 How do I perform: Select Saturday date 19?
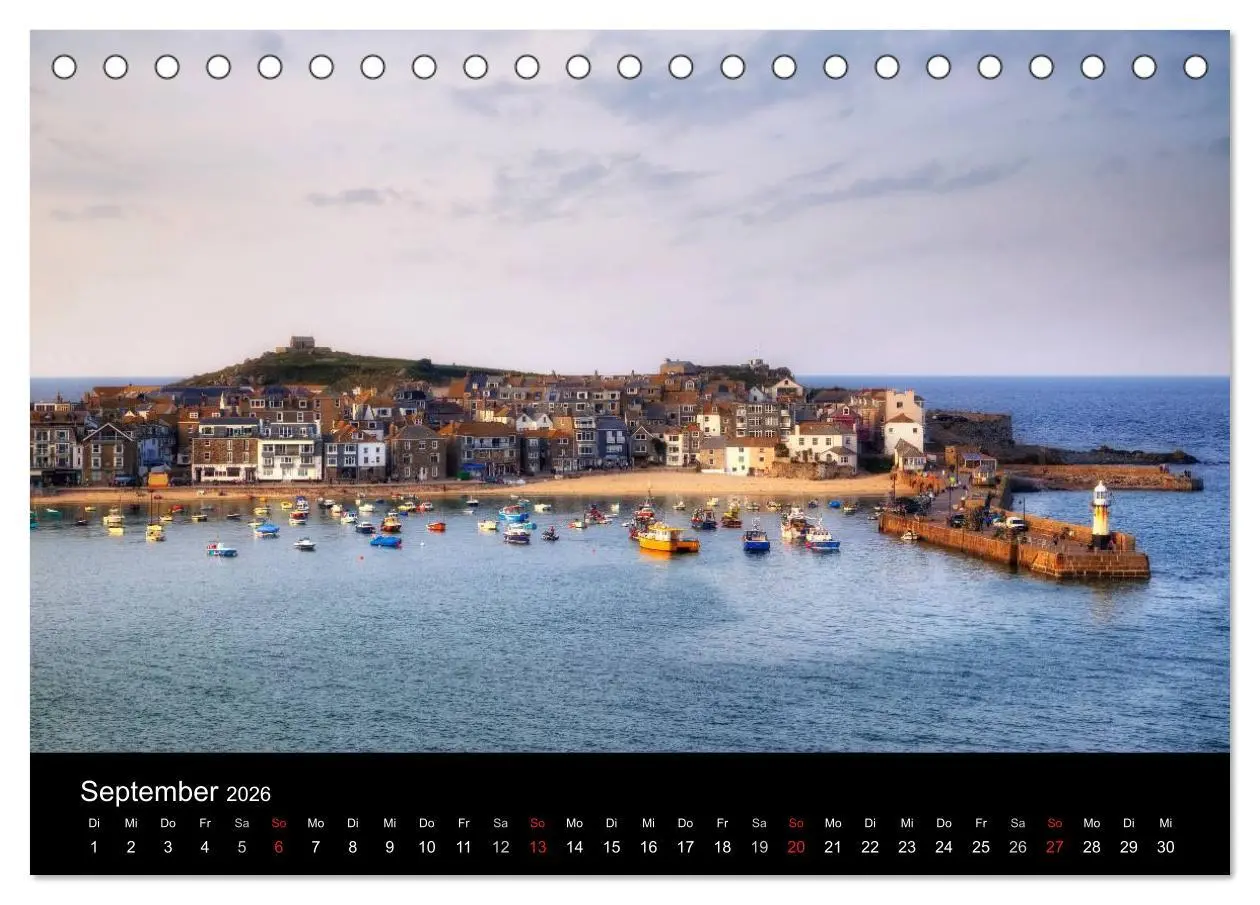[x=759, y=847]
